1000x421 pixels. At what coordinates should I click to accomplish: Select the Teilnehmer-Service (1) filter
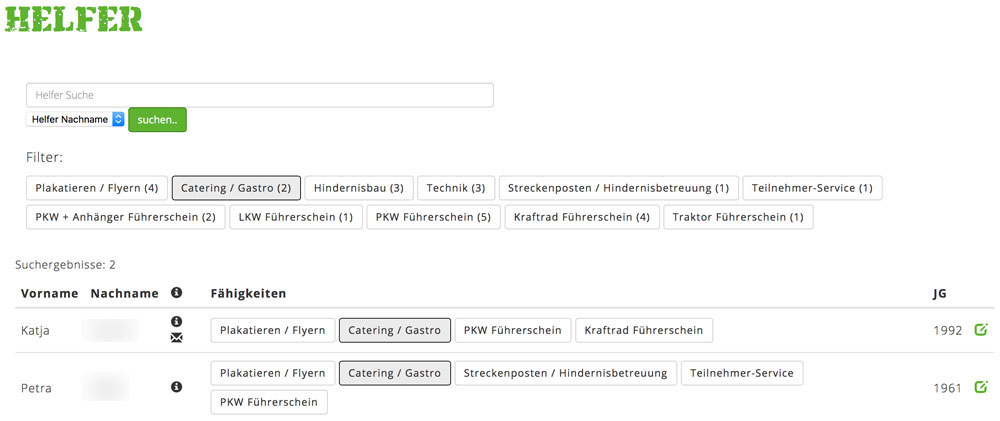point(812,188)
